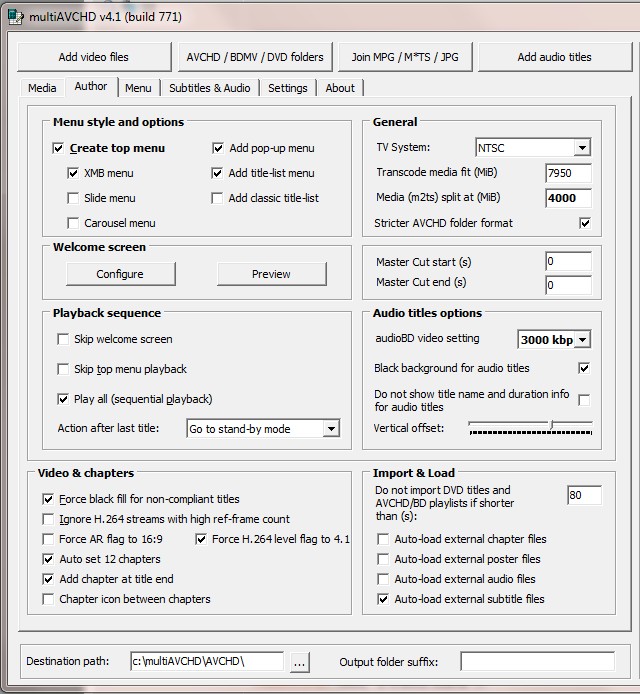
Task: Click Join MPG / M*TS / JPG button
Action: tap(405, 57)
